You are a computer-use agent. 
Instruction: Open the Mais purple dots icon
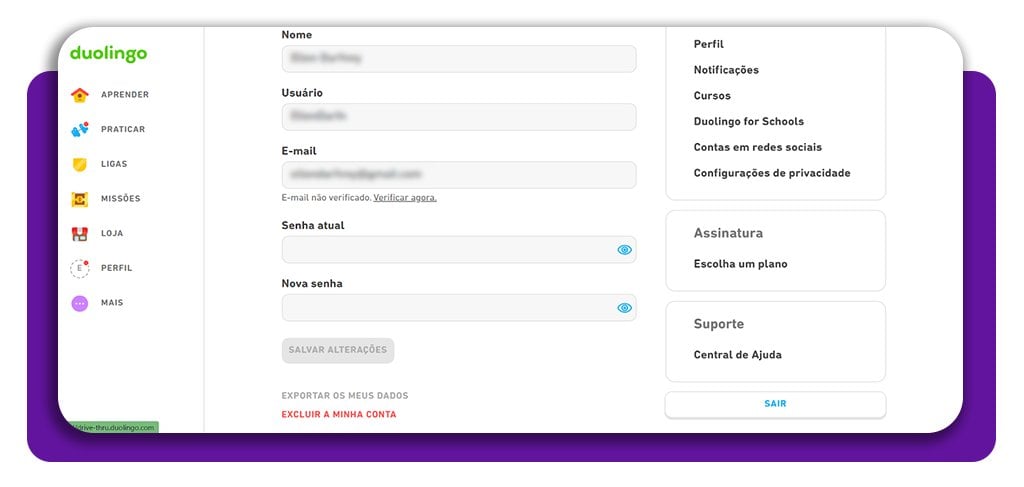(x=80, y=303)
